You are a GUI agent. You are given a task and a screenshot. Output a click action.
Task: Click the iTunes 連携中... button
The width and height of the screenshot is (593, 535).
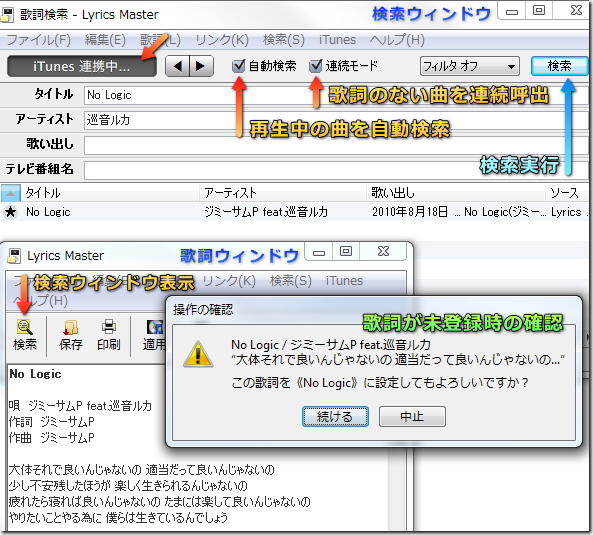[x=82, y=67]
